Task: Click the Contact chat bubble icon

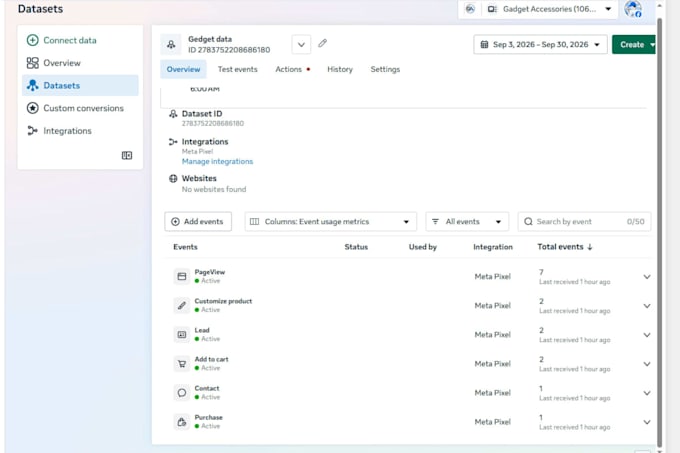Action: click(182, 392)
